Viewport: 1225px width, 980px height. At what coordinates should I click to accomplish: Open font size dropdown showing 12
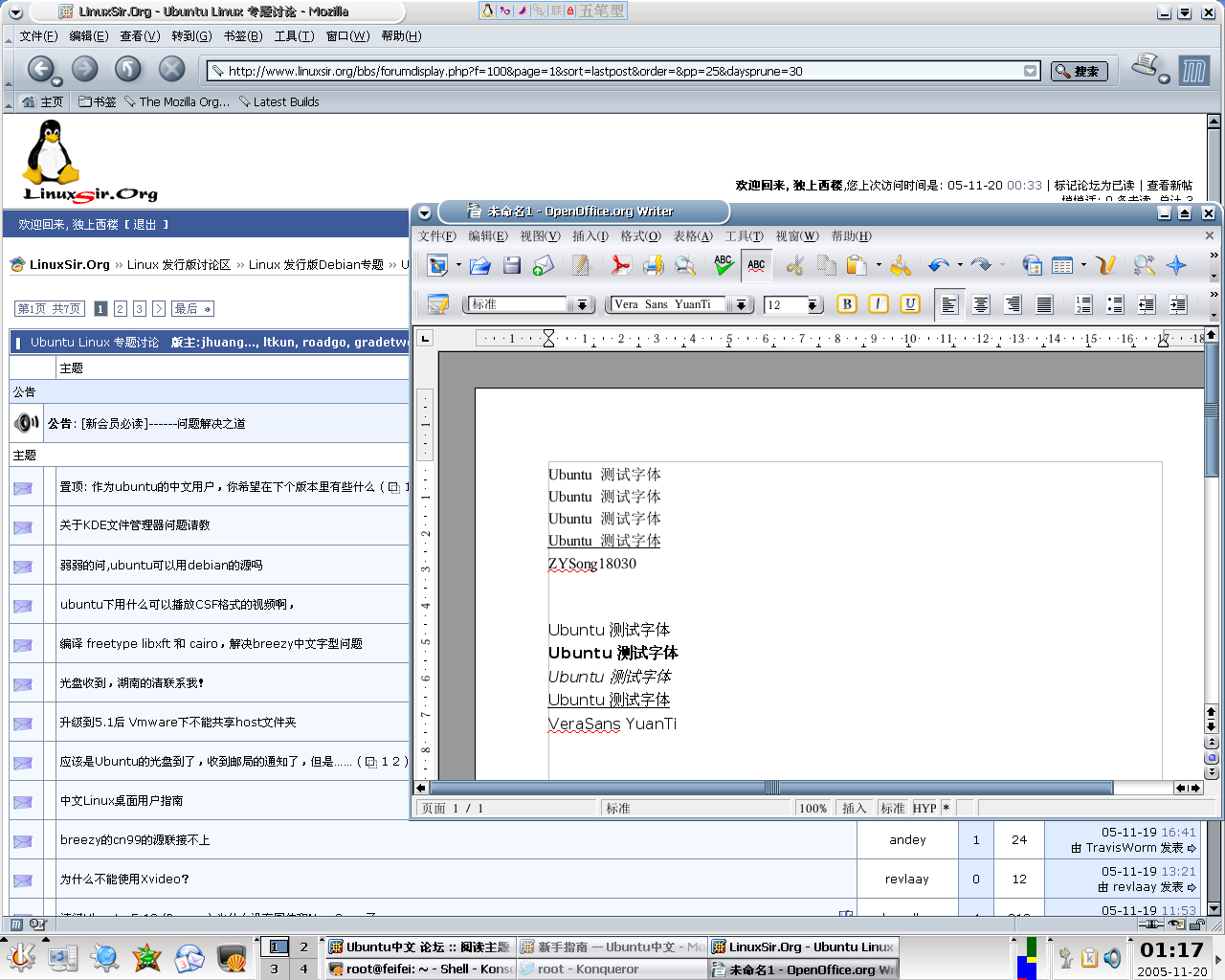pos(813,304)
